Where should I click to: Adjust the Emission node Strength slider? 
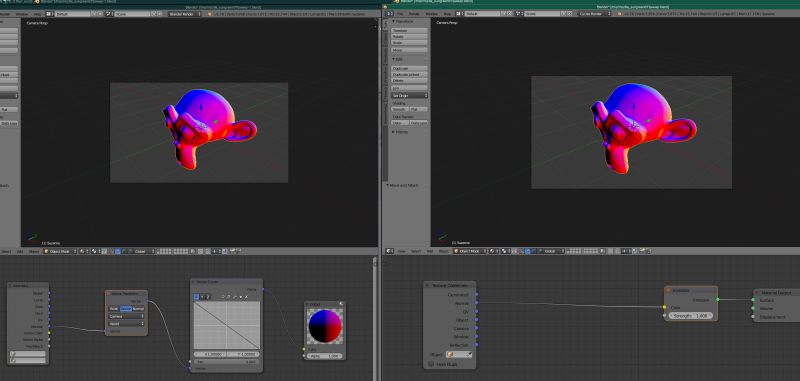pyautogui.click(x=690, y=316)
